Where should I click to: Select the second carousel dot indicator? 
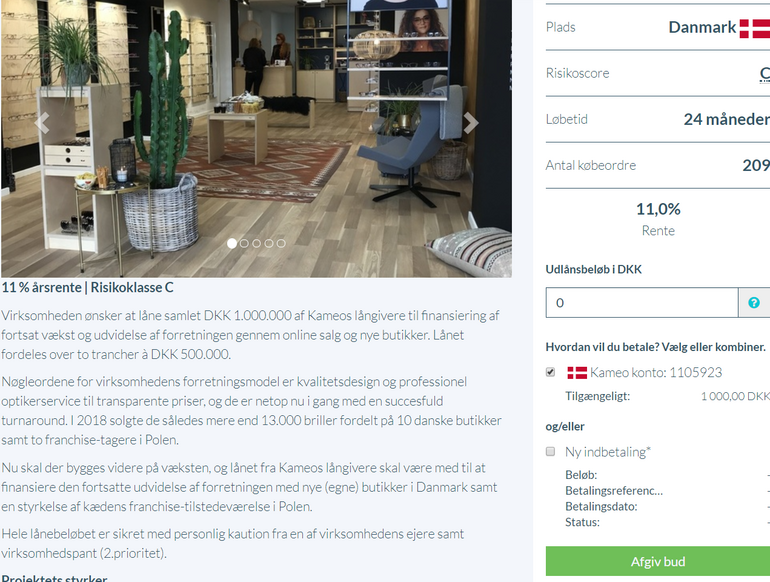click(x=245, y=243)
